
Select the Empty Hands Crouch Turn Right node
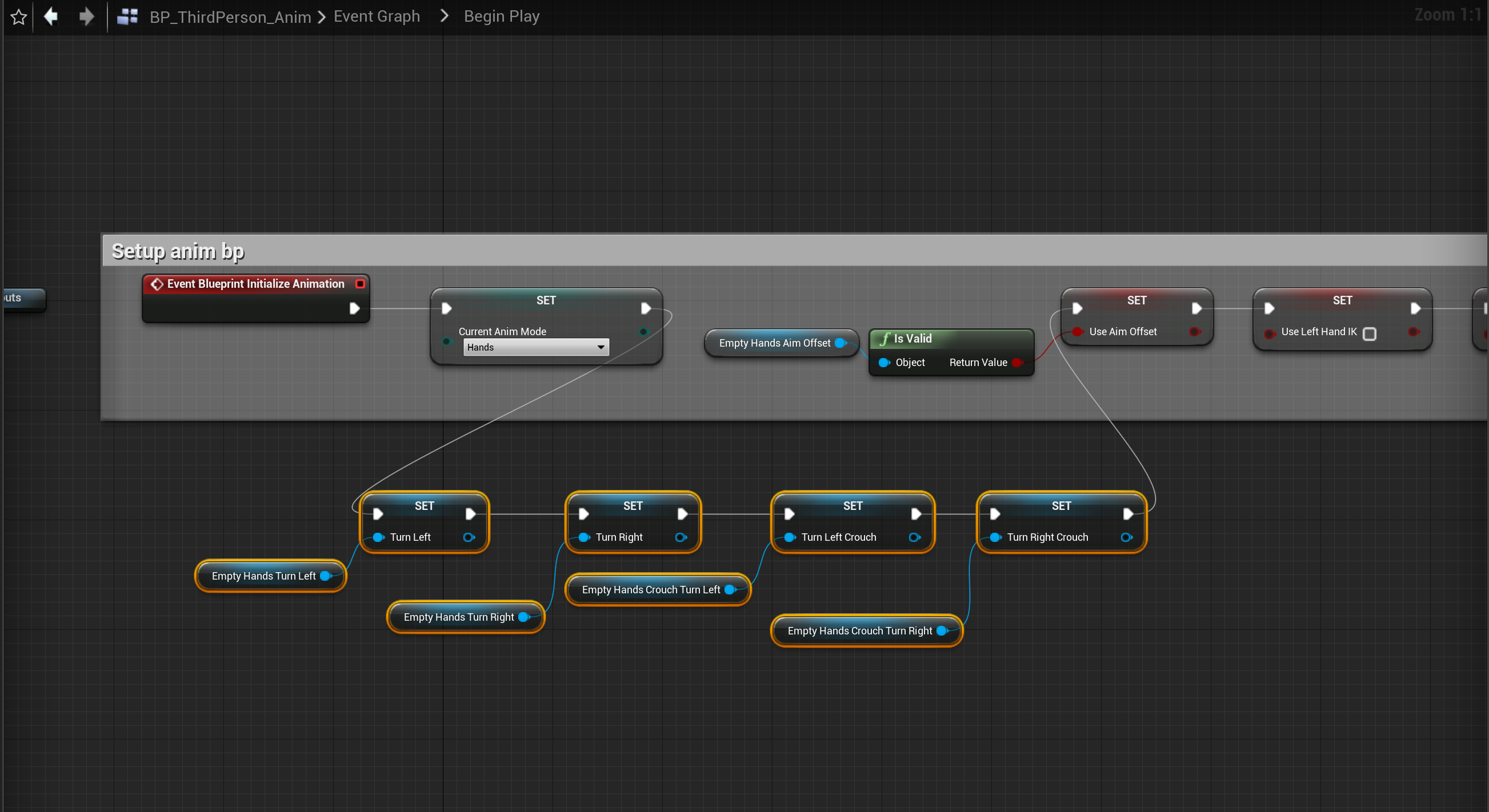(x=859, y=630)
